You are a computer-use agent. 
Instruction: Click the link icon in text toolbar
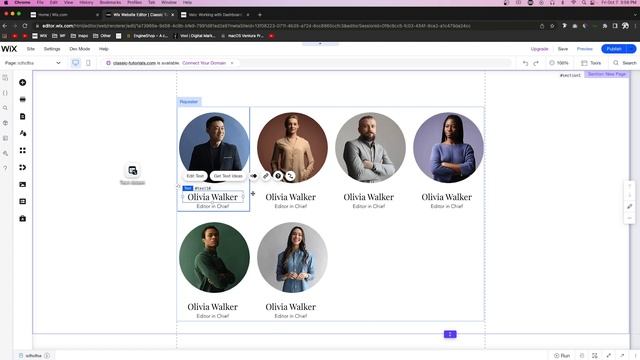click(266, 176)
